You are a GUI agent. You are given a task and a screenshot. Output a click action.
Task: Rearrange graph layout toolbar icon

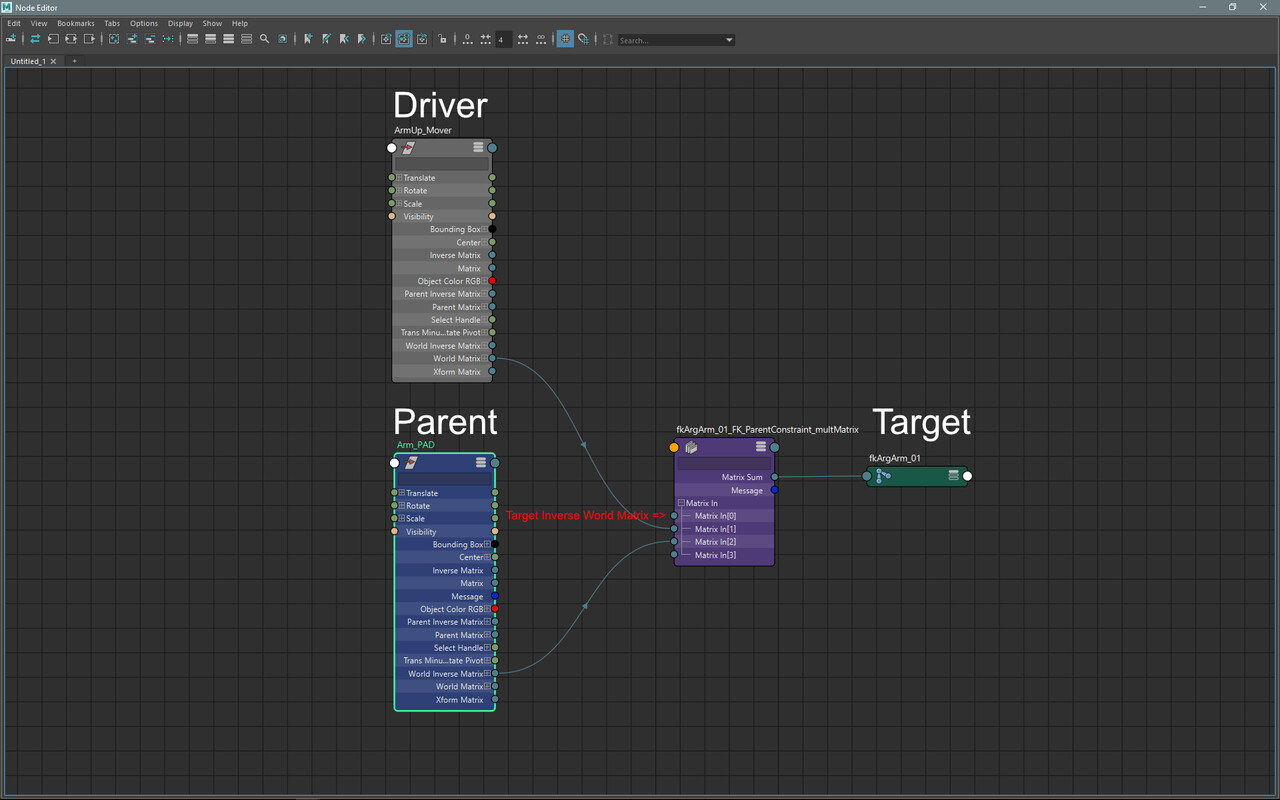click(168, 39)
